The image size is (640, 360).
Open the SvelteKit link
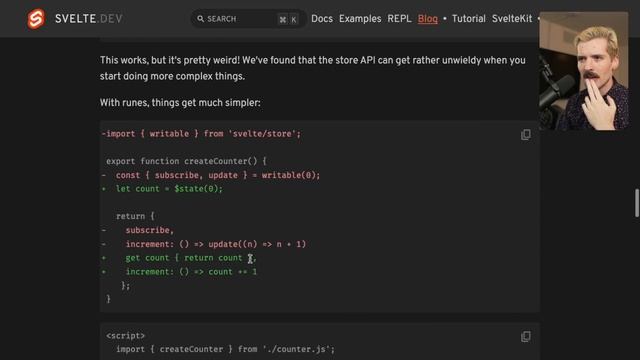coord(512,19)
